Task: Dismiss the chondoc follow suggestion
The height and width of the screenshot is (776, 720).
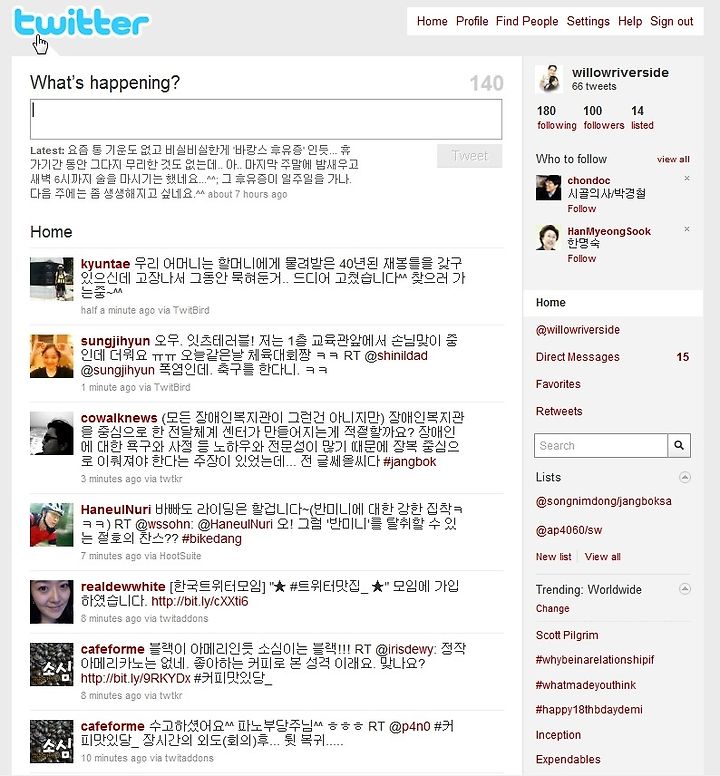Action: coord(687,178)
